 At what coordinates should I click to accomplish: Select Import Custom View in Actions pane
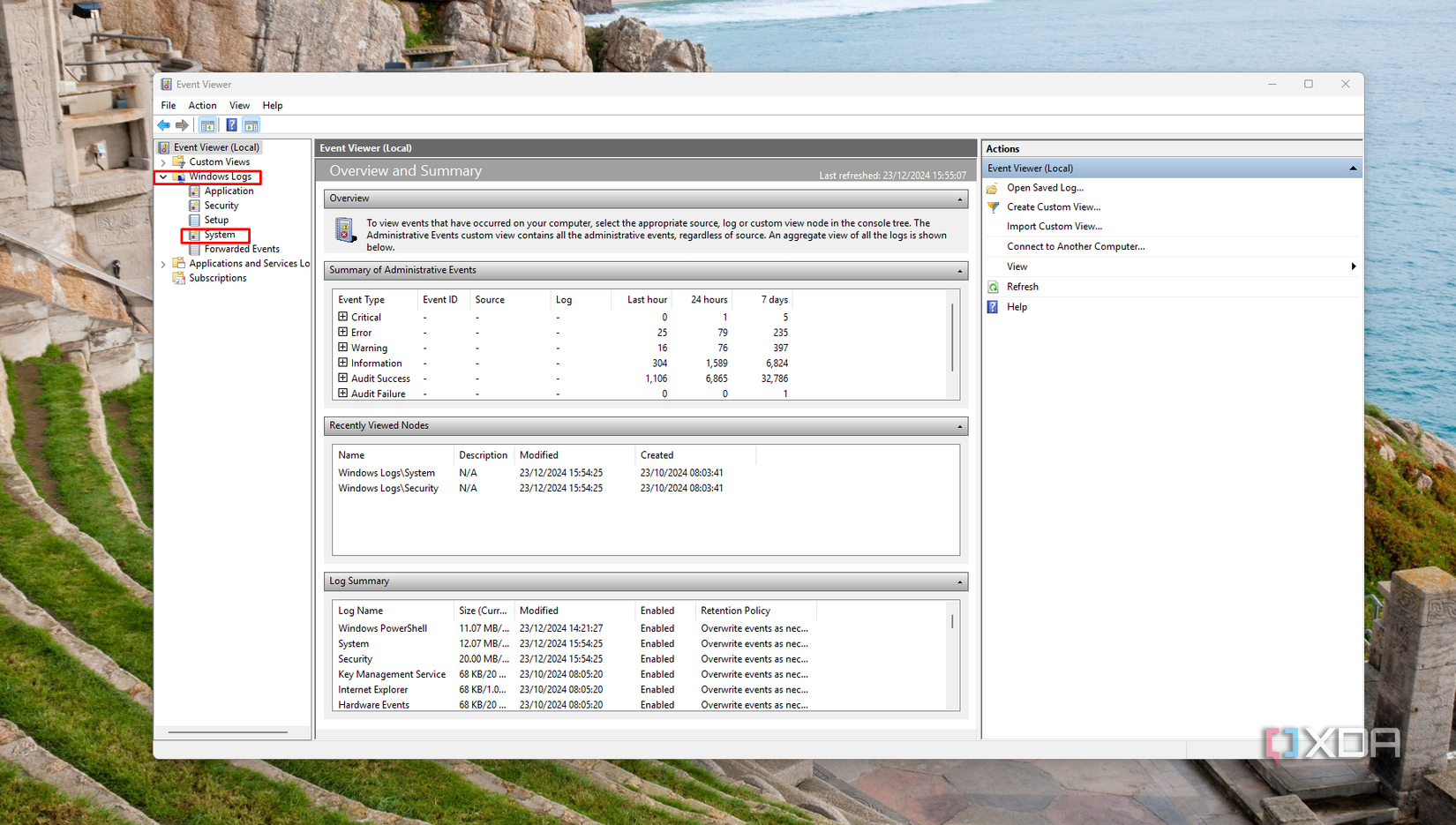(1053, 226)
